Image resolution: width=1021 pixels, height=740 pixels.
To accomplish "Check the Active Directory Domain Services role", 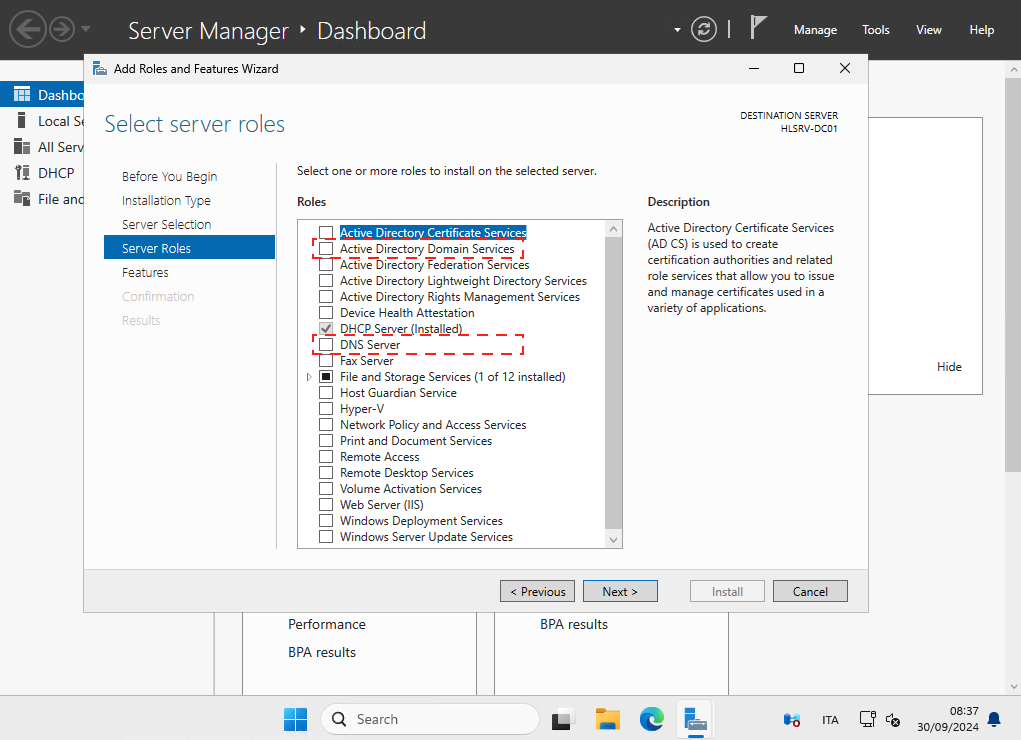I will [326, 249].
